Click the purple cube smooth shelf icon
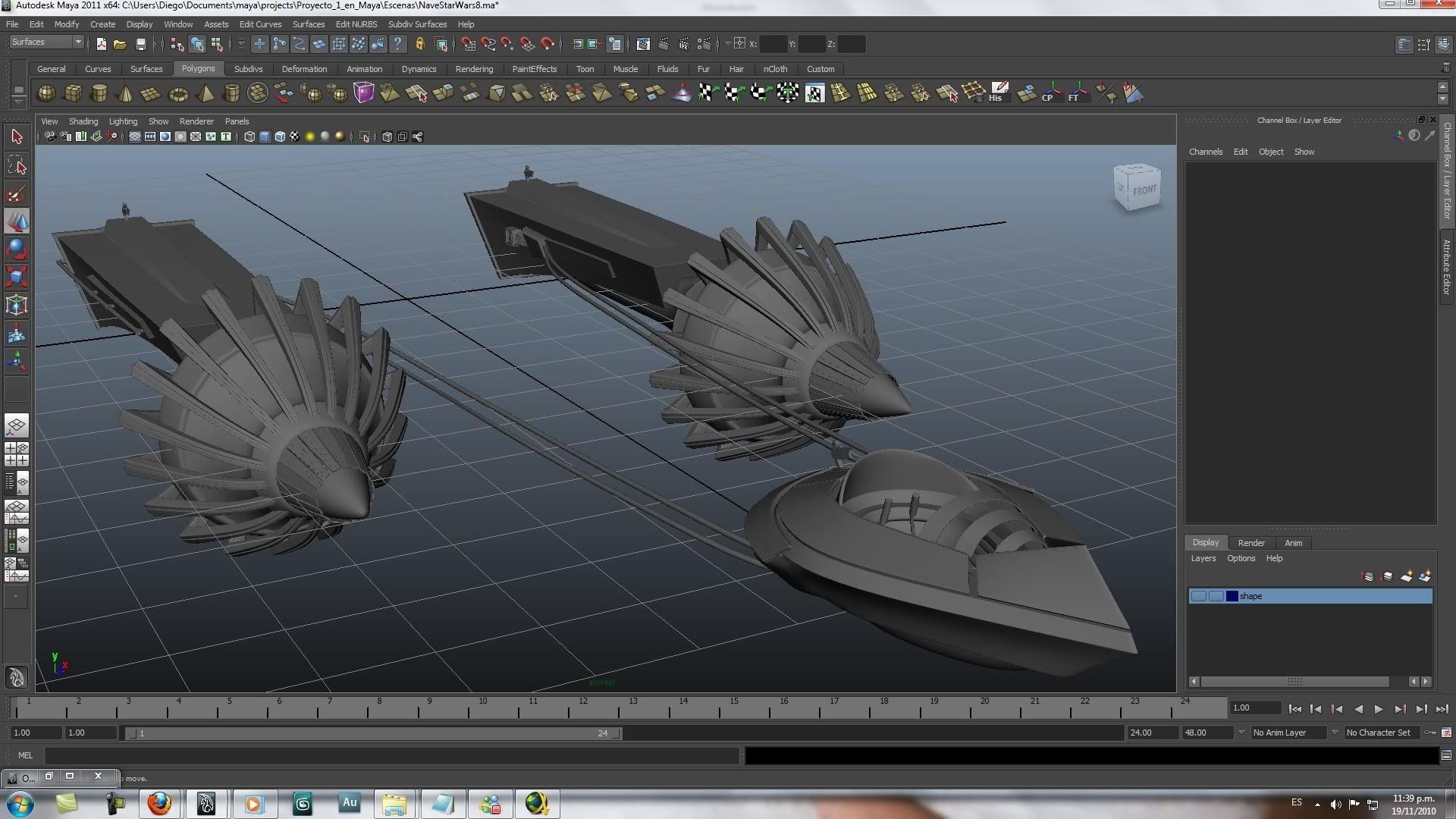The image size is (1456, 819). tap(364, 93)
